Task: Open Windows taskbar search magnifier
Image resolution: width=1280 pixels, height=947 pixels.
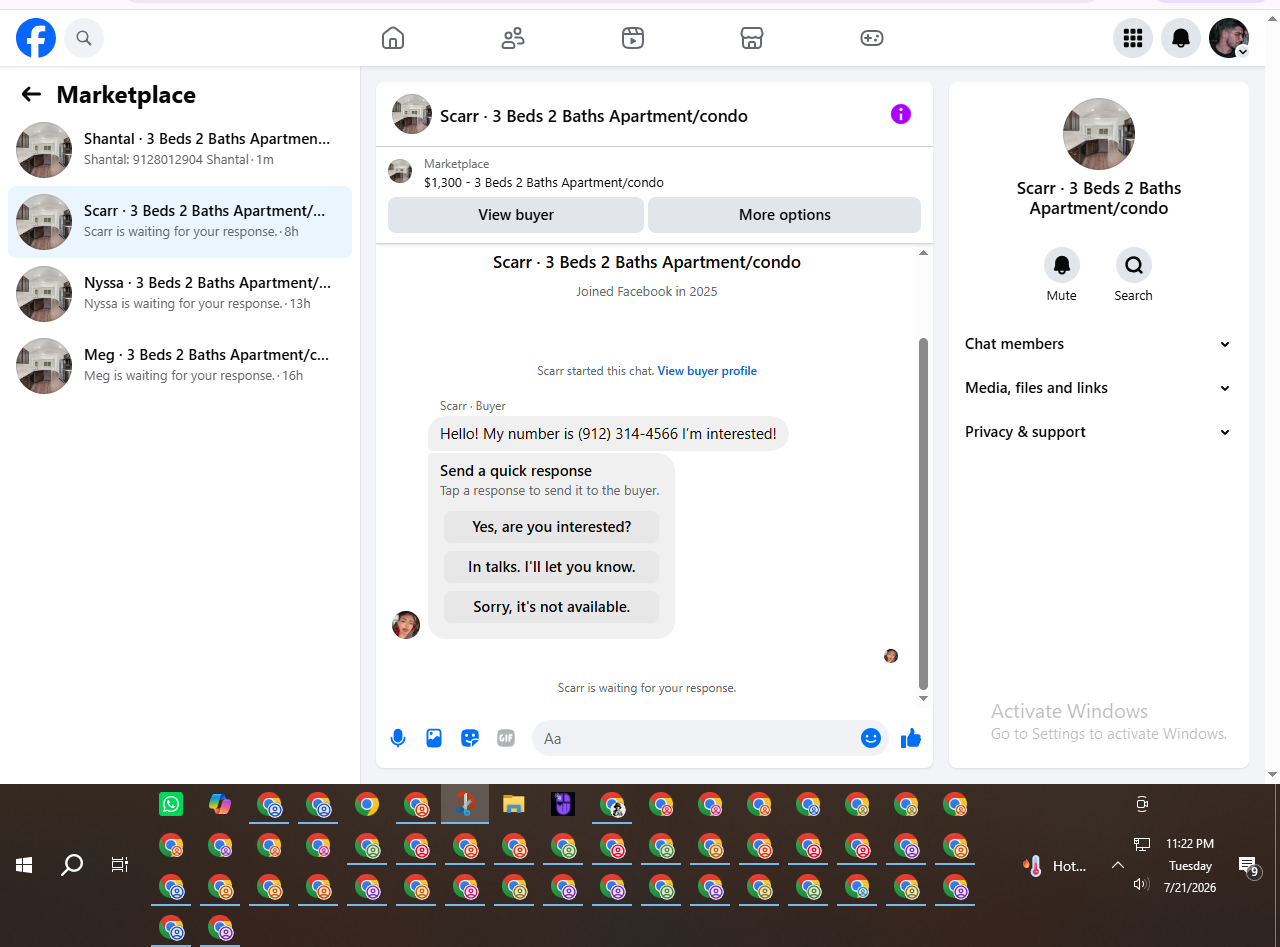Action: pos(72,865)
